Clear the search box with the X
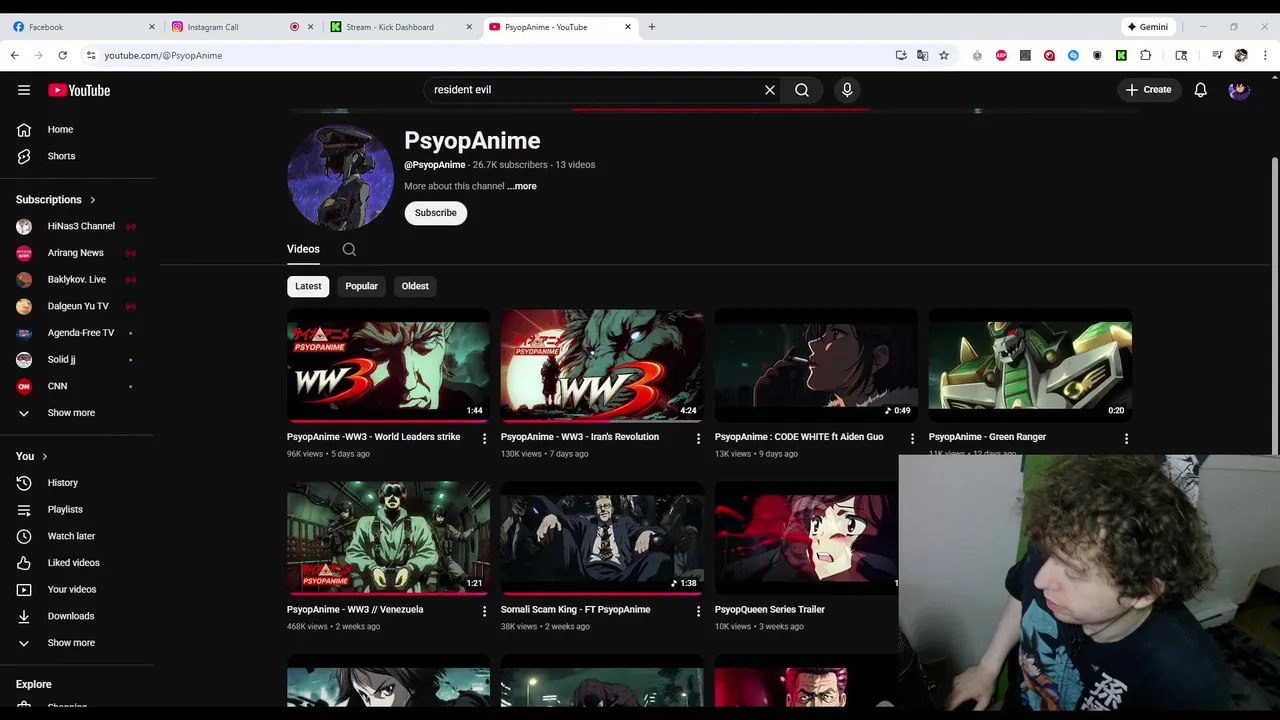The height and width of the screenshot is (720, 1280). coord(770,90)
